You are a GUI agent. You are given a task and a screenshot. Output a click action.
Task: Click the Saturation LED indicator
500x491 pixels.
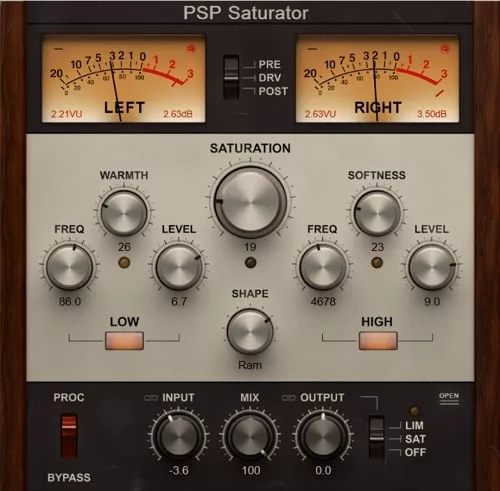click(250, 263)
